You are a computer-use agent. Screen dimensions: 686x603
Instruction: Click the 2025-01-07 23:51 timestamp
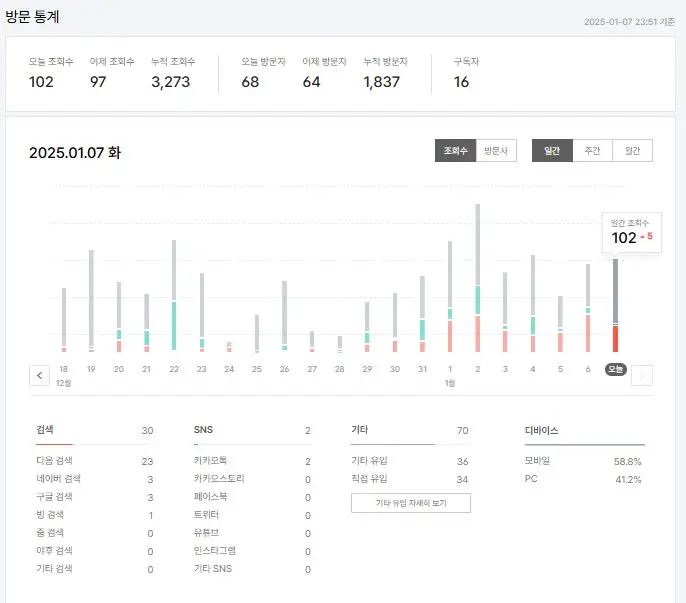coord(629,22)
